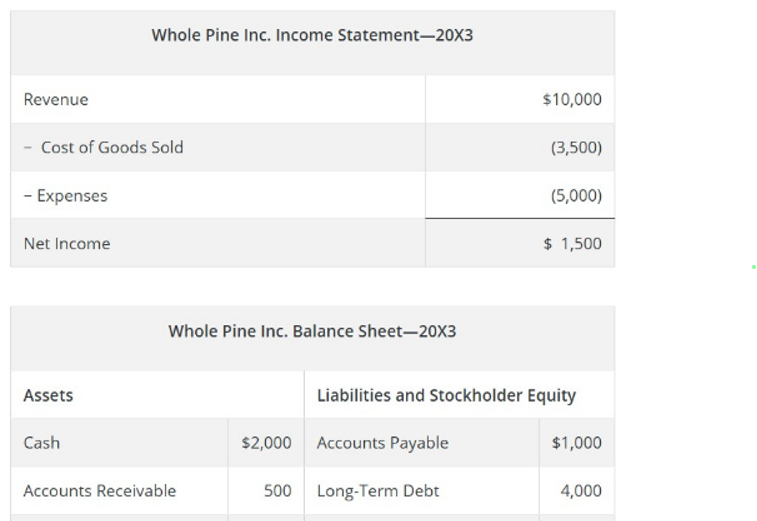Select the Cash row label
The image size is (757, 521).
(42, 442)
